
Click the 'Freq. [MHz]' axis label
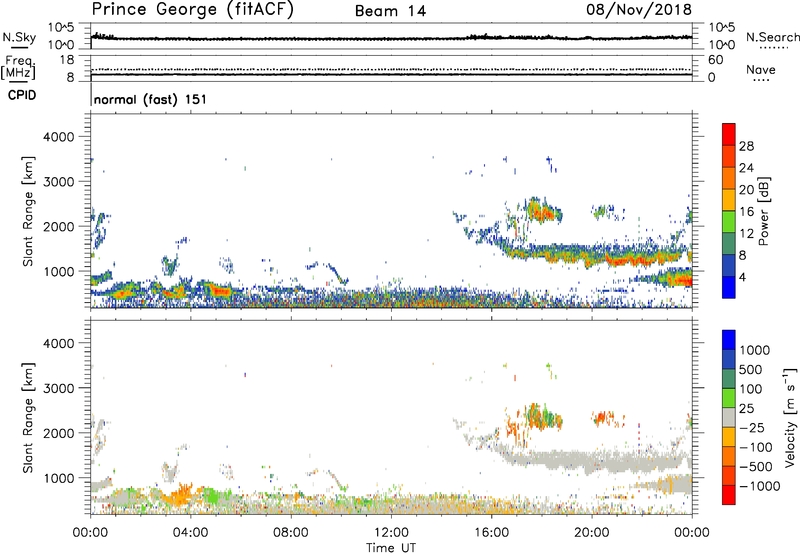click(18, 67)
